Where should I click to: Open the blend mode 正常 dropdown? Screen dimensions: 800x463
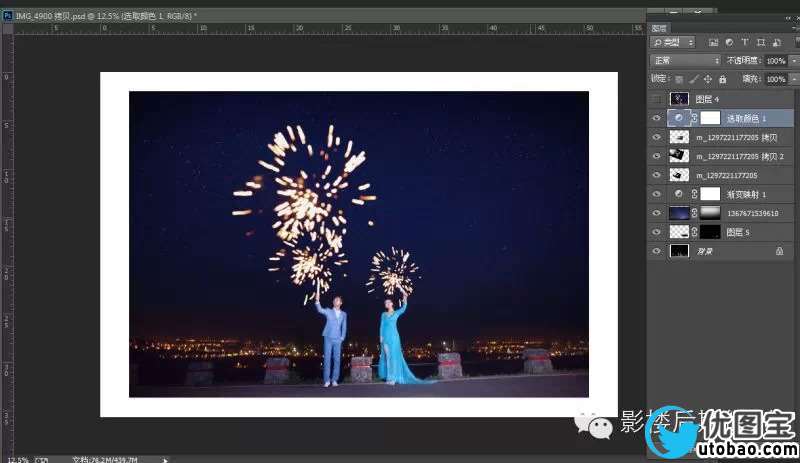685,61
